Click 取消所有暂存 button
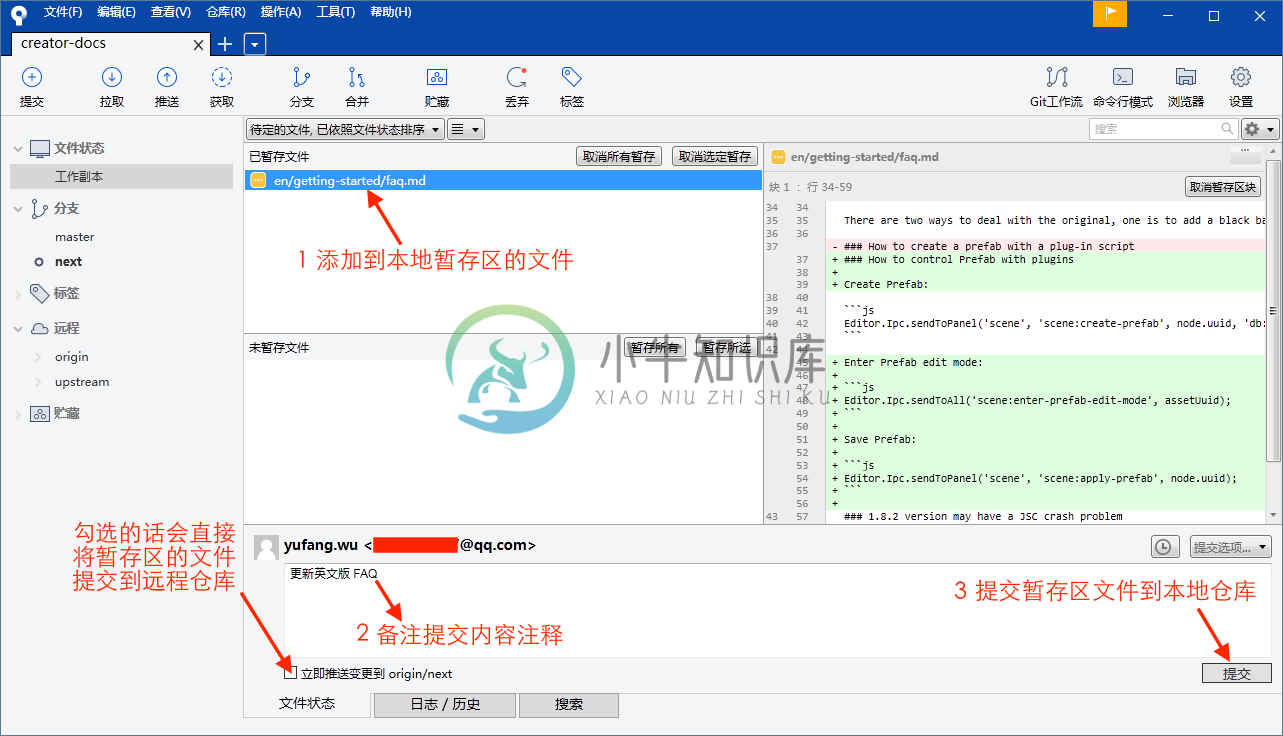This screenshot has width=1283, height=736. click(619, 157)
